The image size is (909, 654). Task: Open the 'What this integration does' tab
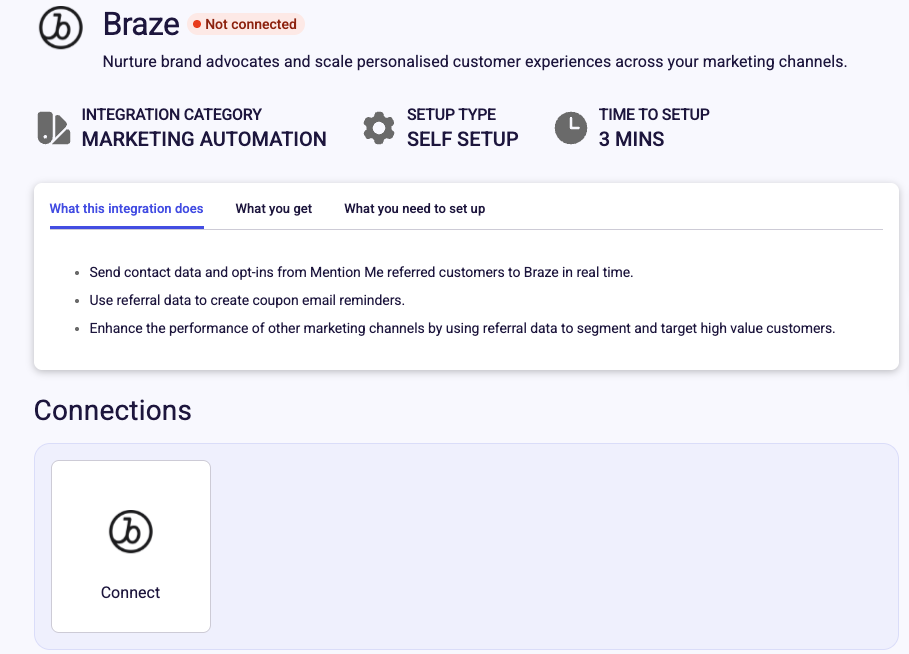point(126,209)
